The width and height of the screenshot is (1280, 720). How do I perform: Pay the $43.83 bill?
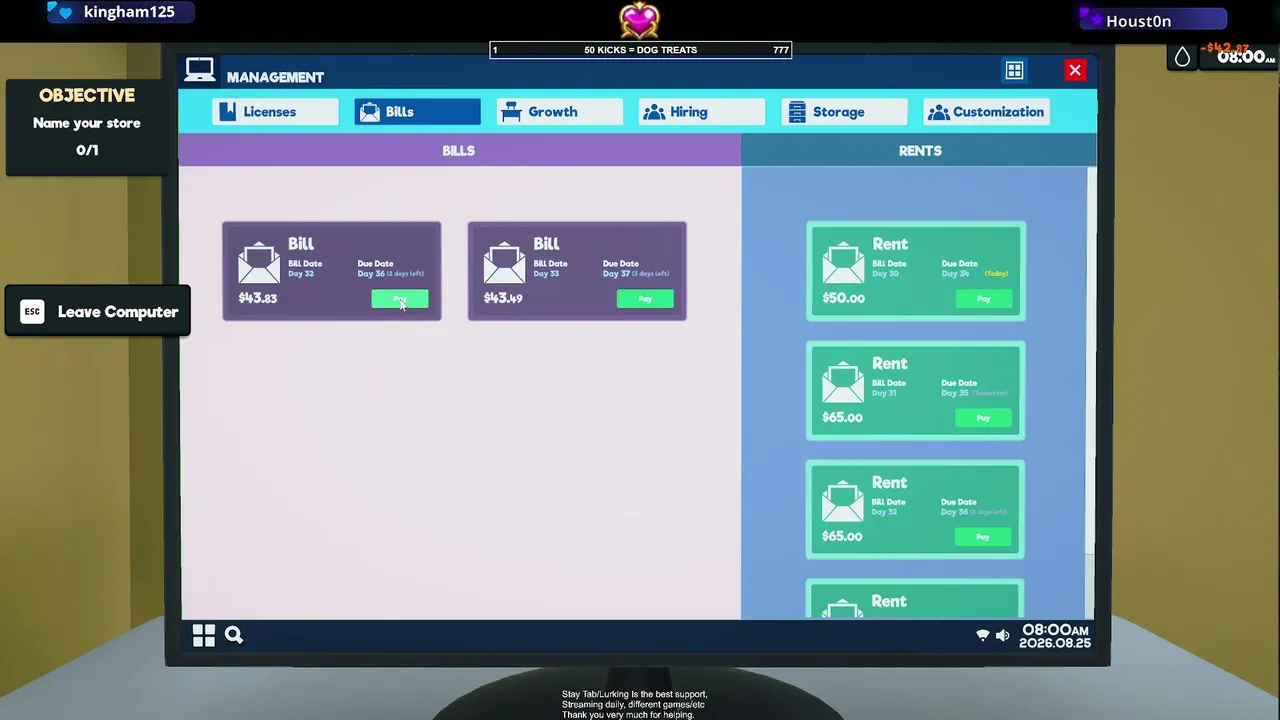click(x=400, y=299)
